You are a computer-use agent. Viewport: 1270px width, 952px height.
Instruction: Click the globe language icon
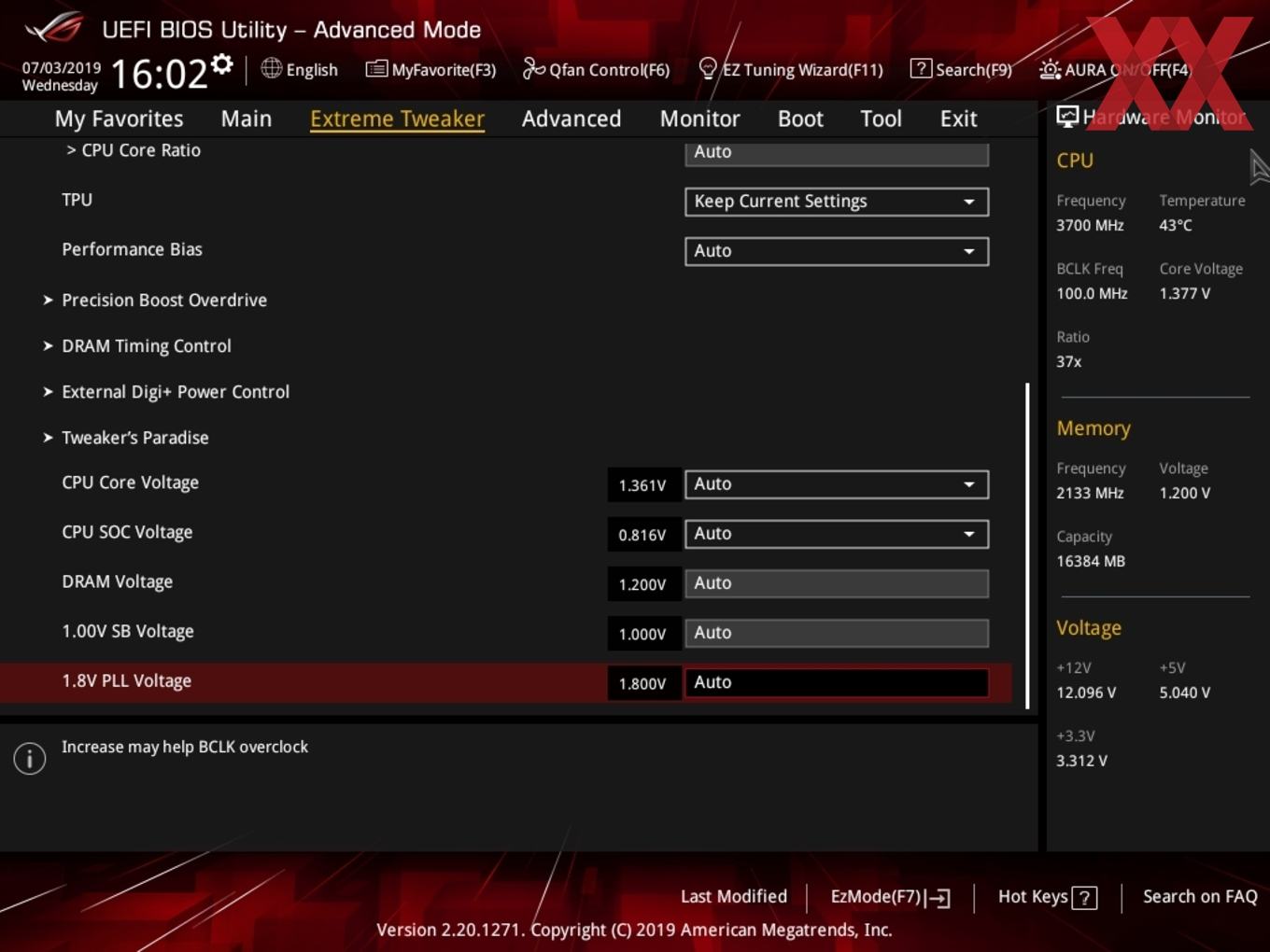271,68
